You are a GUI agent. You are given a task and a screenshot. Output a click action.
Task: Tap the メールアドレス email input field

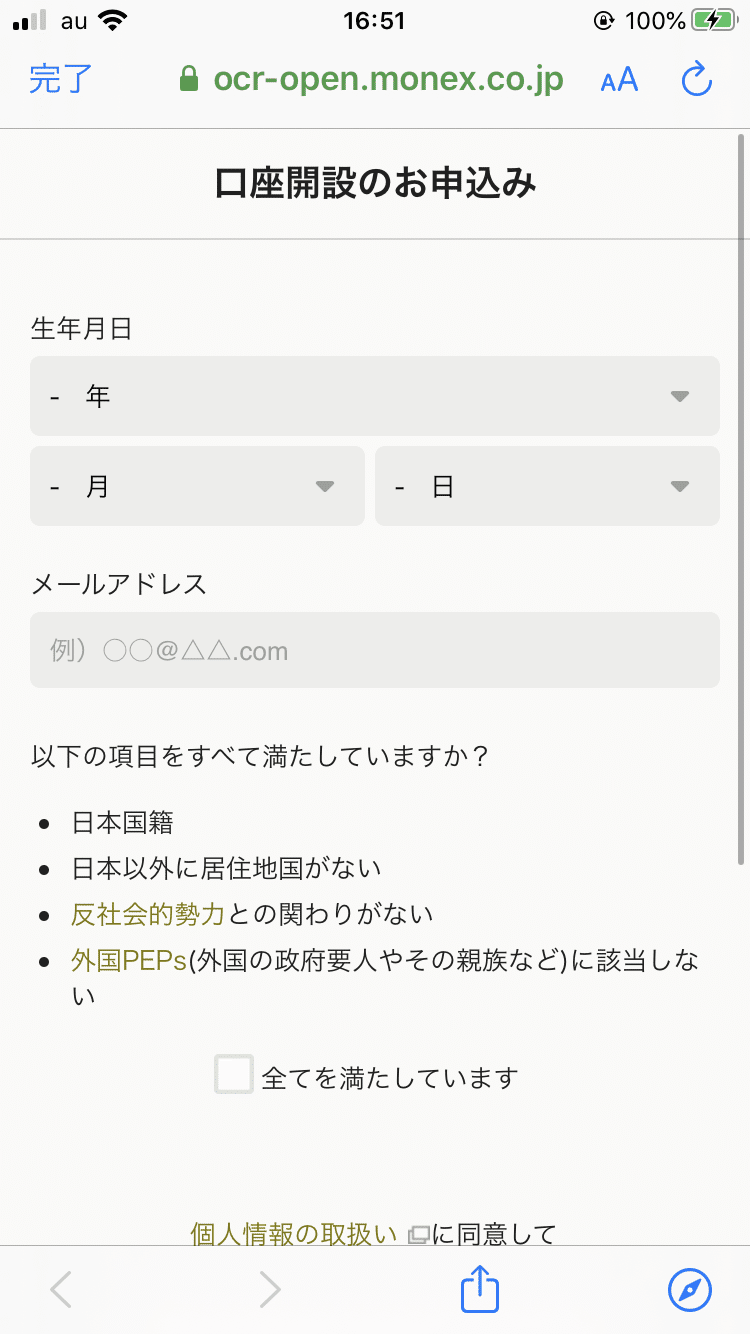tap(375, 649)
